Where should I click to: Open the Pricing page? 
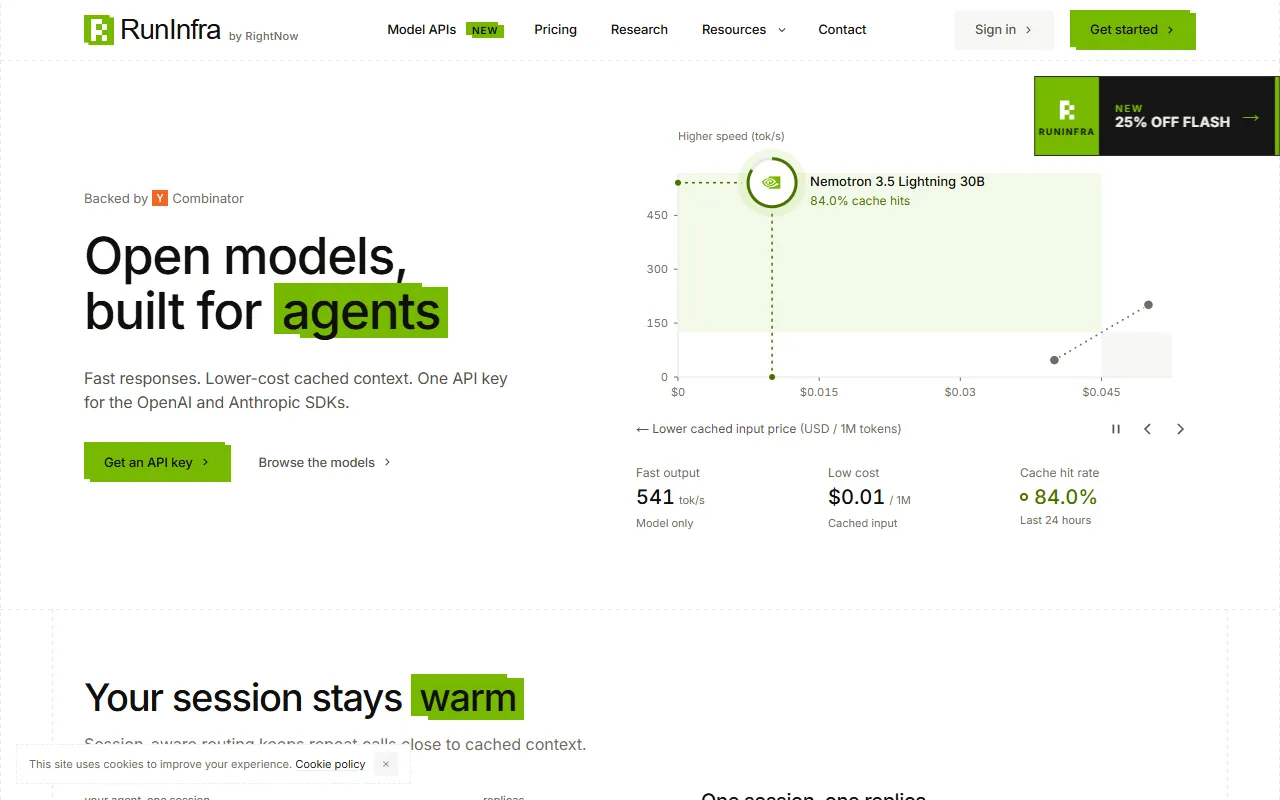click(x=555, y=30)
